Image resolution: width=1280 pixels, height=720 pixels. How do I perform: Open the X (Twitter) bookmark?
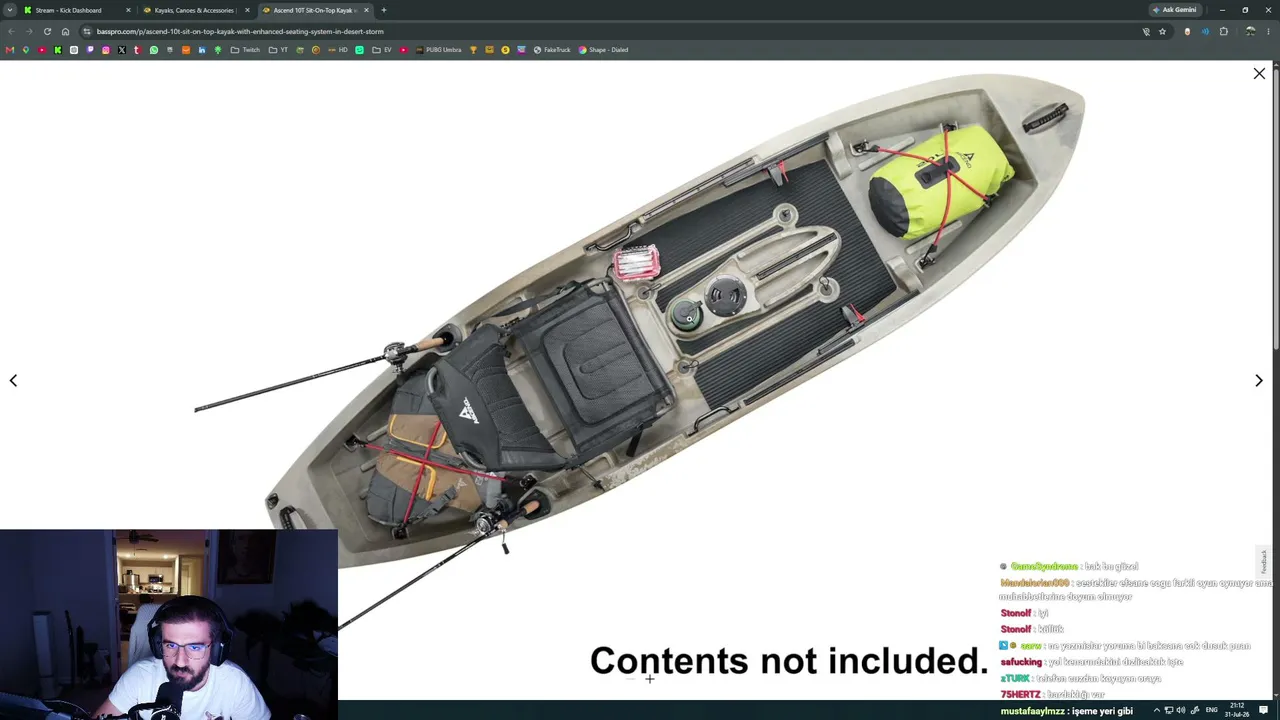122,50
